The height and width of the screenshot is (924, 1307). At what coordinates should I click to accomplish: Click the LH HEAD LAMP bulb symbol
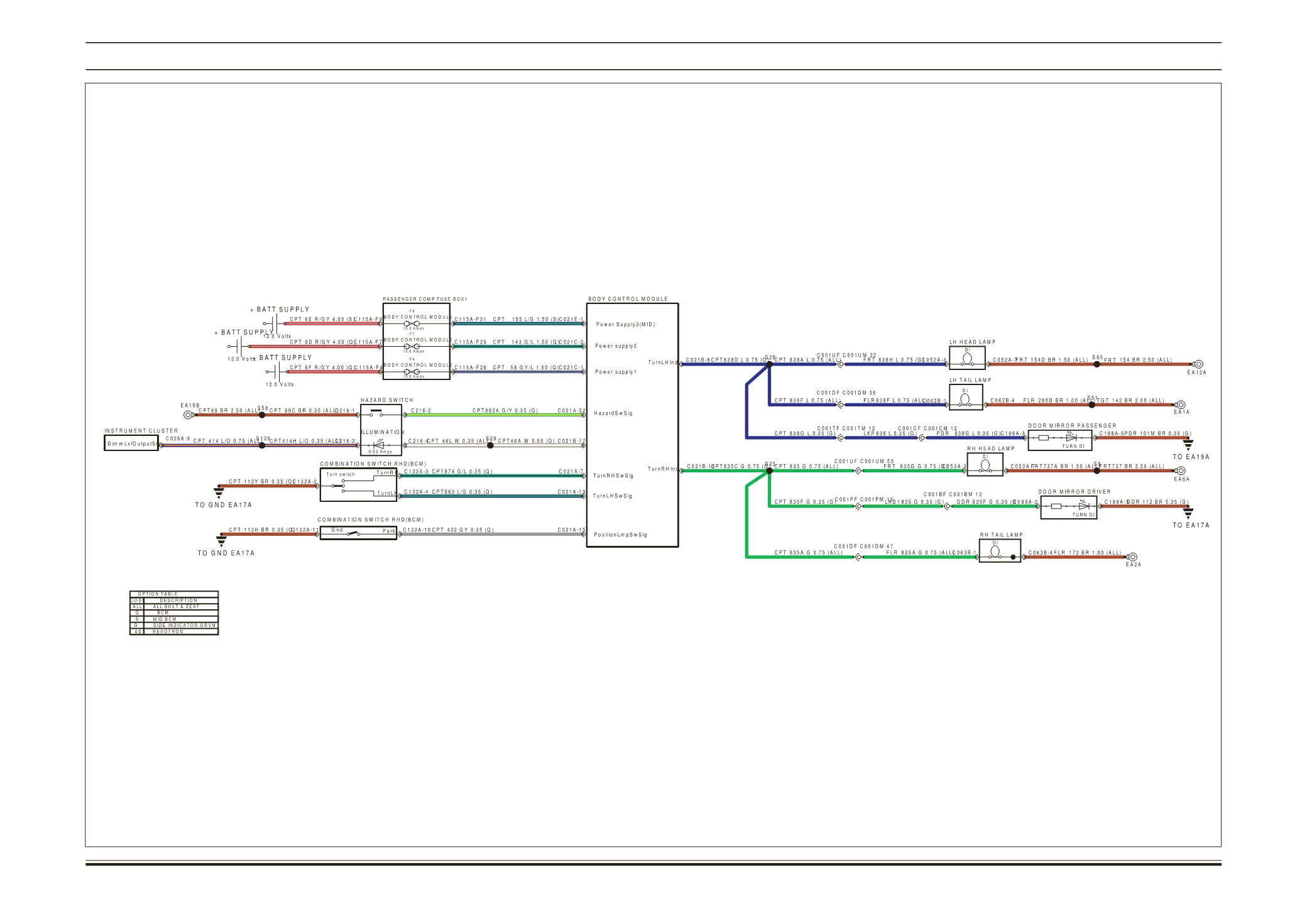(968, 359)
